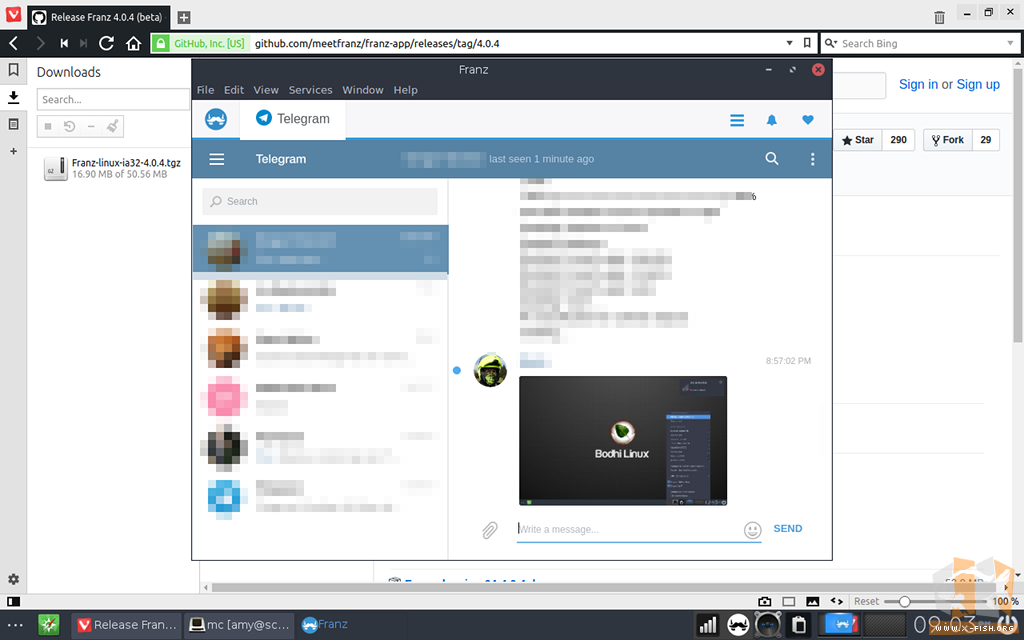Open Franz File menu

205,90
